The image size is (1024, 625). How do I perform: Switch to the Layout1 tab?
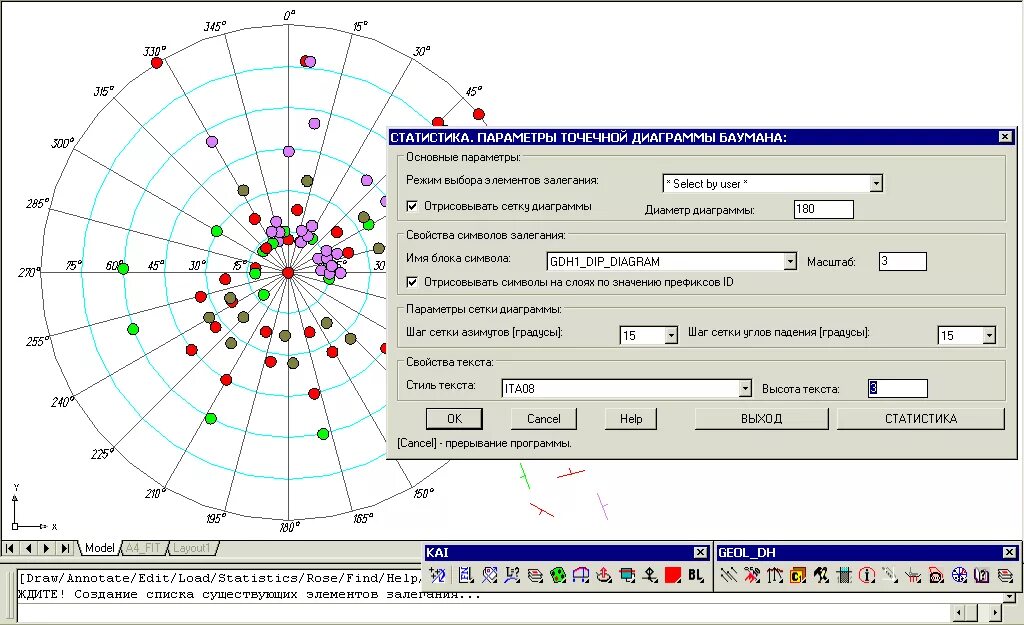[x=192, y=548]
